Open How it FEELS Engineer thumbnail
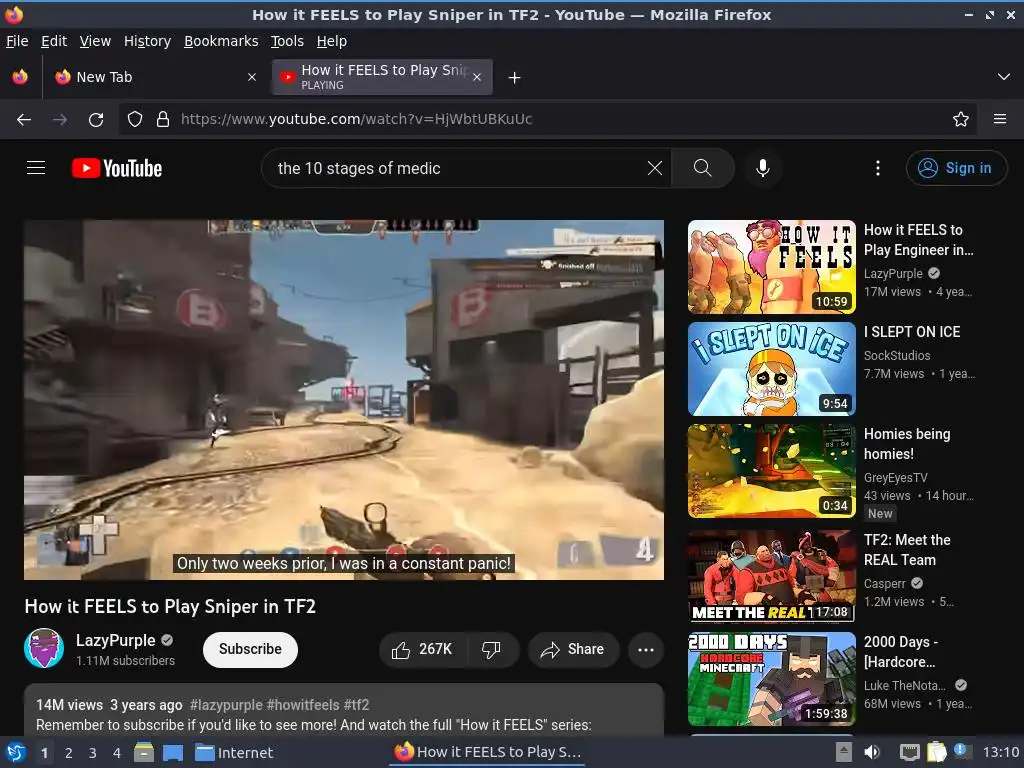The width and height of the screenshot is (1024, 768). (772, 267)
